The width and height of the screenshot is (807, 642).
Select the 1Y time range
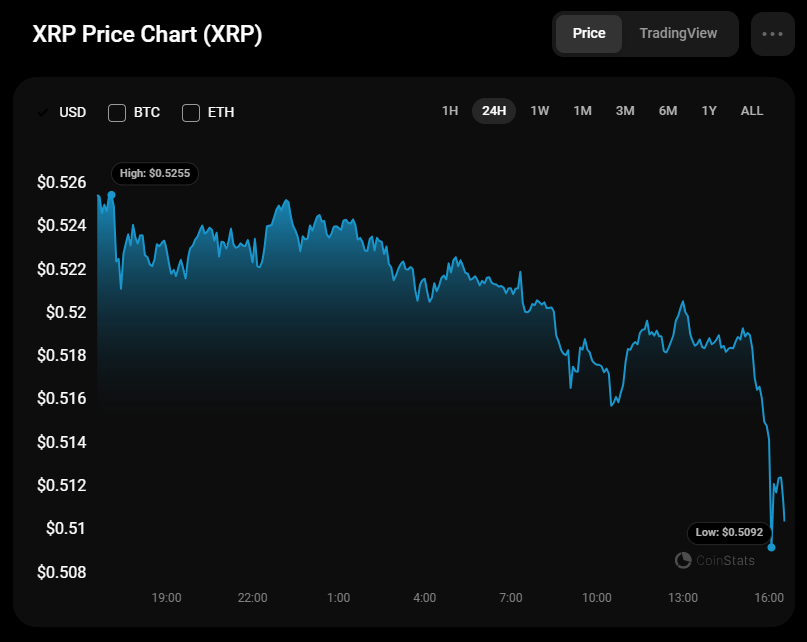click(709, 111)
